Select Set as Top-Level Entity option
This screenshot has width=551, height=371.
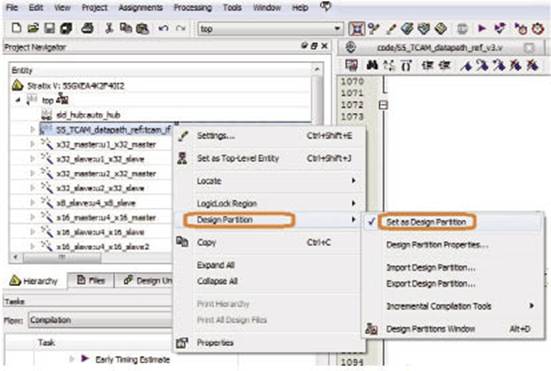(x=238, y=158)
